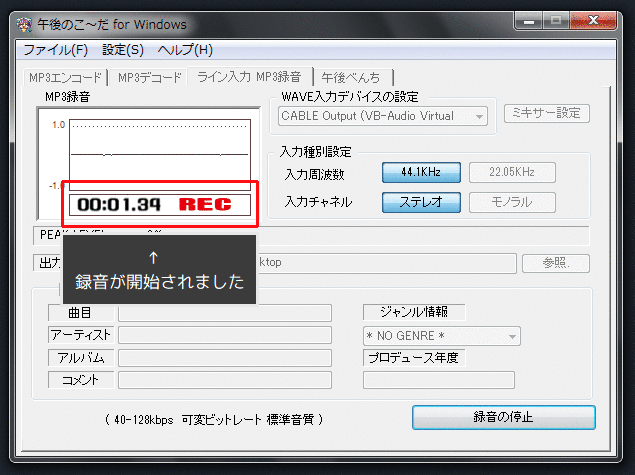Image resolution: width=635 pixels, height=475 pixels.
Task: Click the ミキサー設定 button
Action: tap(546, 114)
